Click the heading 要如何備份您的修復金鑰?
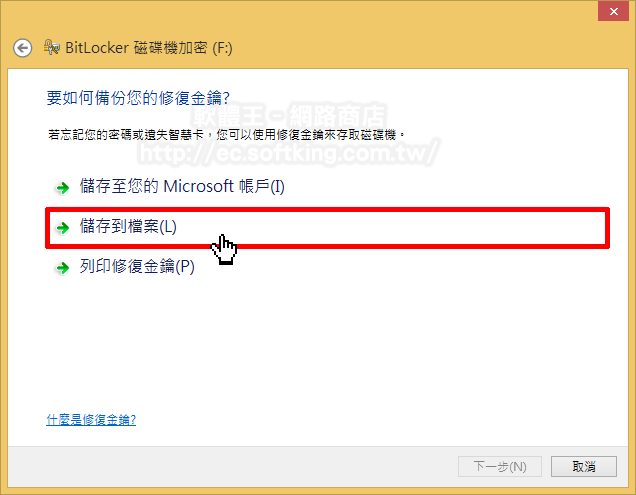 click(x=138, y=98)
